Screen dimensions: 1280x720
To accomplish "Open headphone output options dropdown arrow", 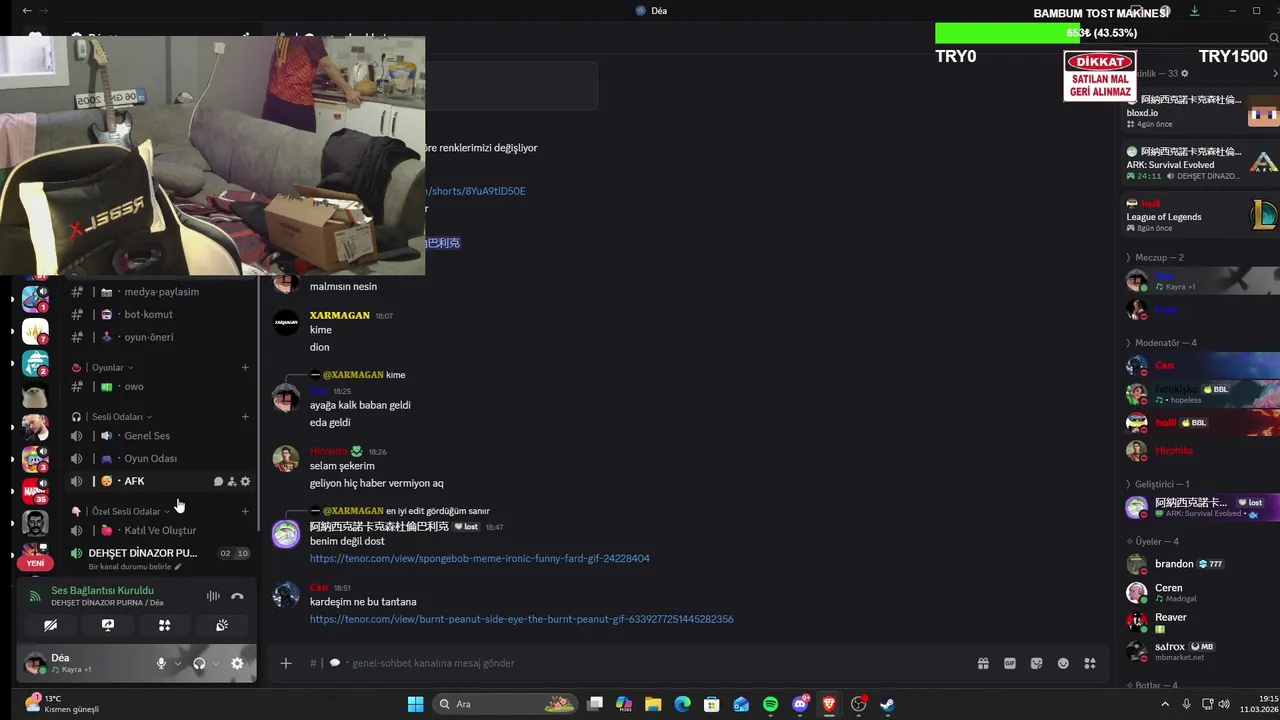I will click(x=215, y=663).
